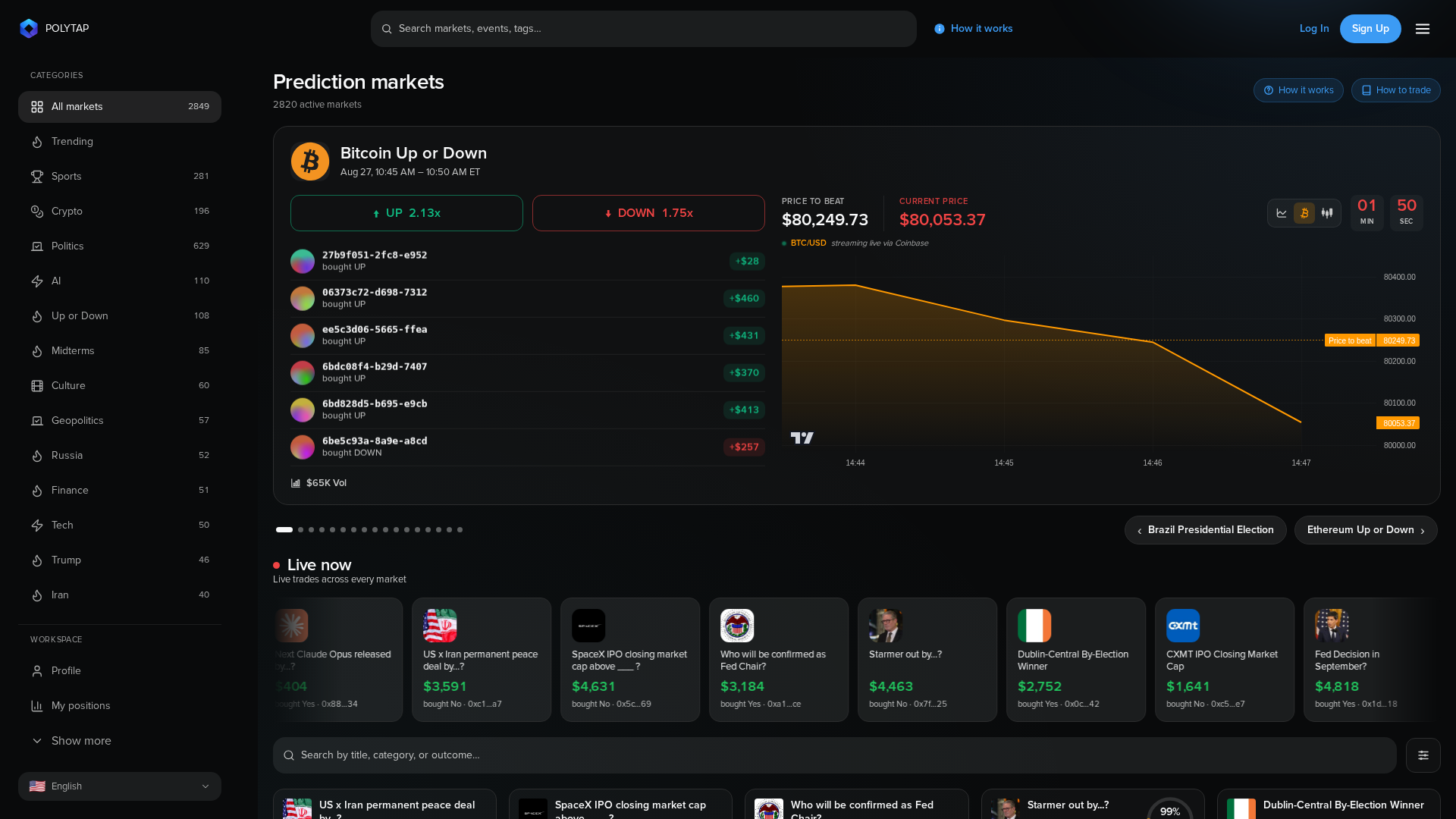Select the last carousel page dot
This screenshot has height=819, width=1456.
(x=460, y=530)
